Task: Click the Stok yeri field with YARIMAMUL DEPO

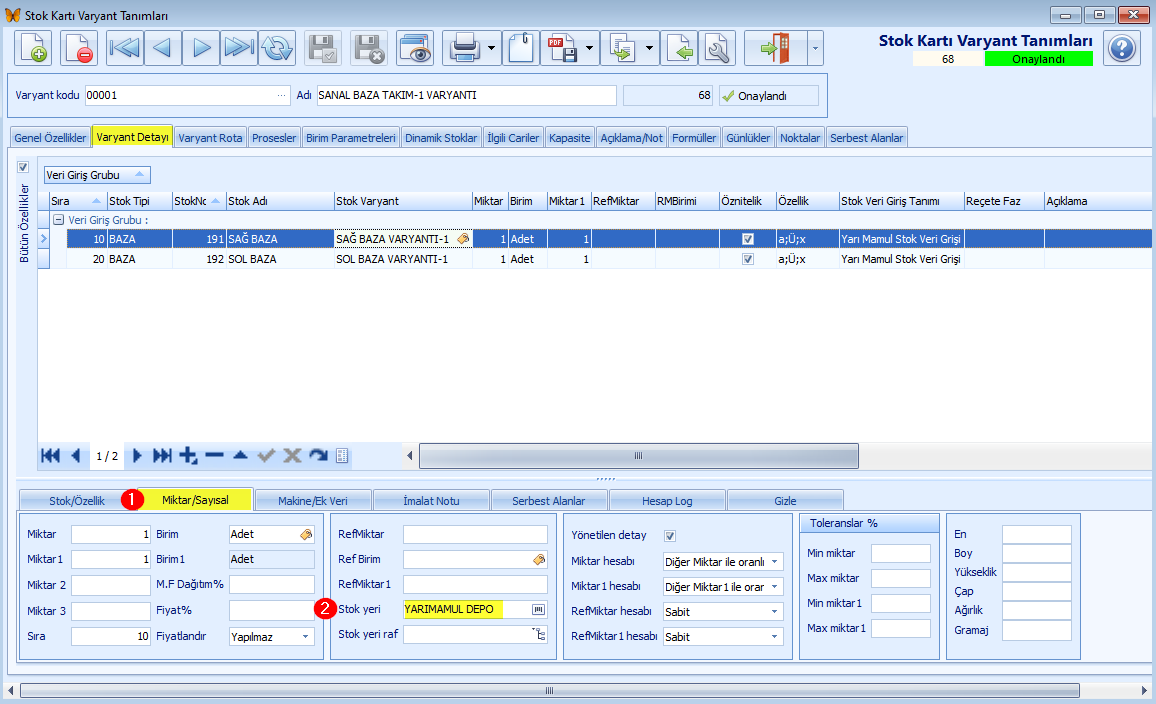Action: pyautogui.click(x=475, y=609)
